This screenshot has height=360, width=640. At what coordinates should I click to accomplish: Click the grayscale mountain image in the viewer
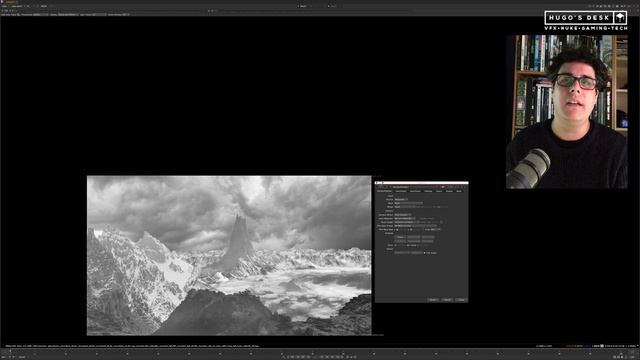click(229, 256)
